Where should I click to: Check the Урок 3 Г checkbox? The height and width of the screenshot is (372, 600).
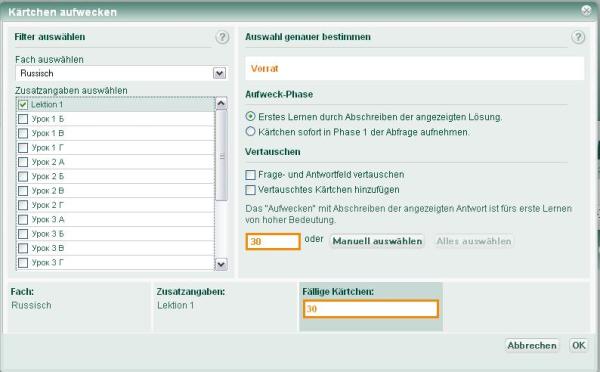pyautogui.click(x=23, y=263)
